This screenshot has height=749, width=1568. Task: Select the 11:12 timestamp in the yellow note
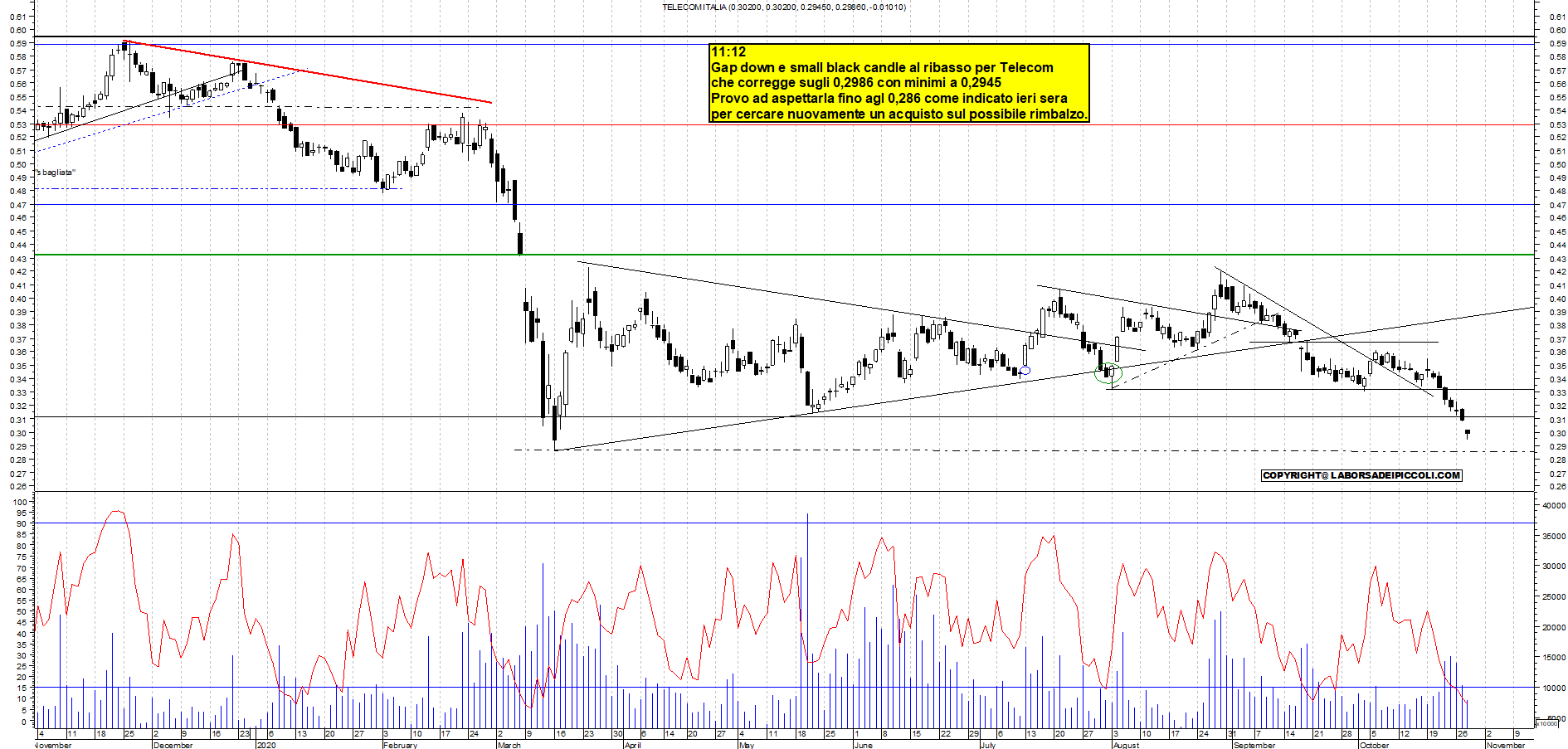click(728, 51)
